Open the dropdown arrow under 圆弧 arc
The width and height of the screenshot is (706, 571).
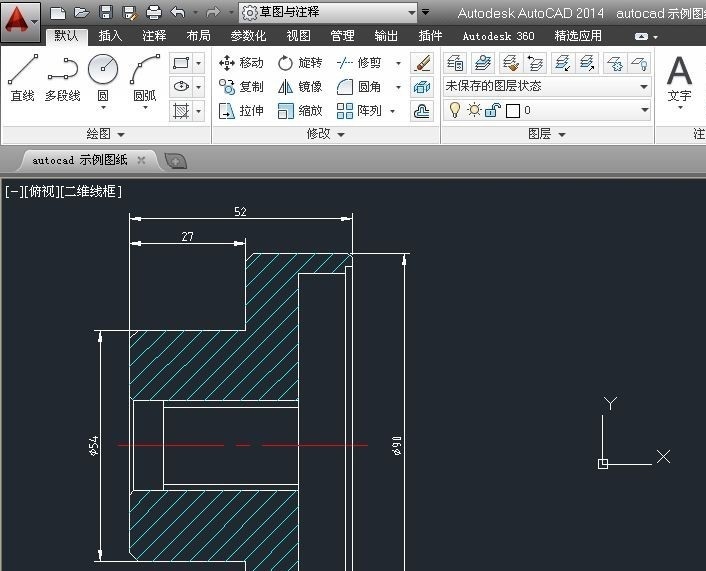[145, 108]
